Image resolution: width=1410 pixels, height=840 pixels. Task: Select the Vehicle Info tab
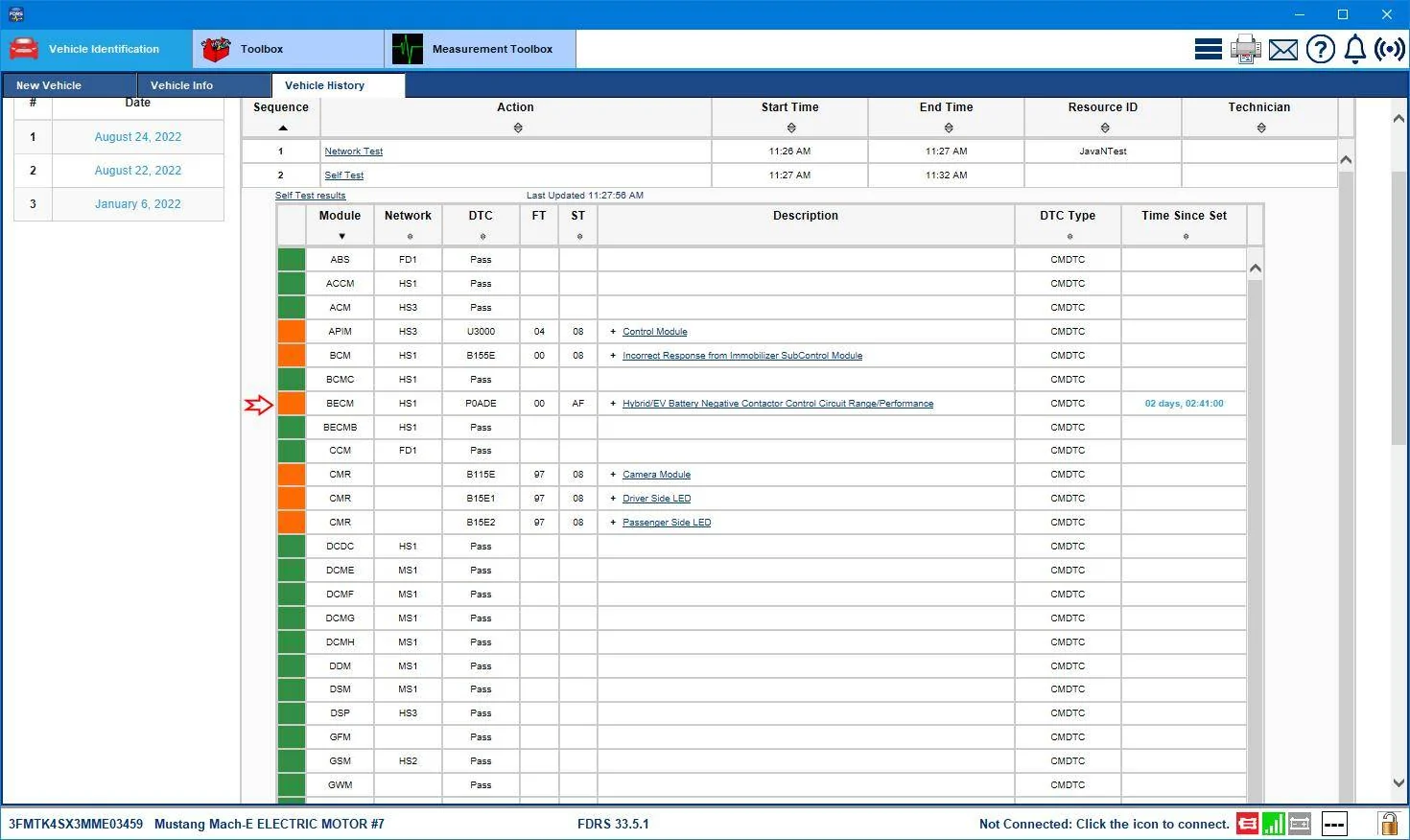click(x=203, y=85)
